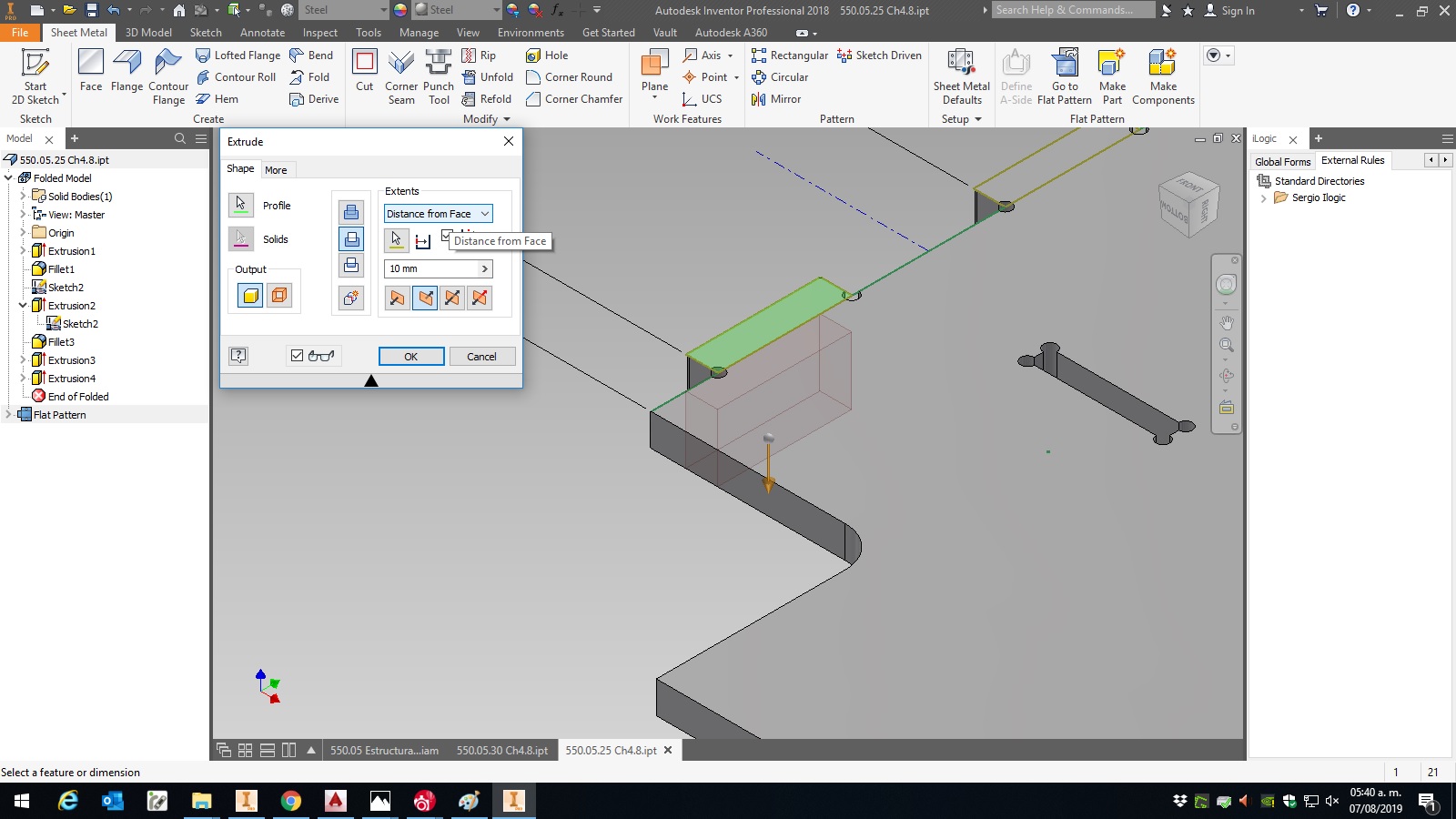Select the symmetric extrude direction option

click(x=452, y=298)
